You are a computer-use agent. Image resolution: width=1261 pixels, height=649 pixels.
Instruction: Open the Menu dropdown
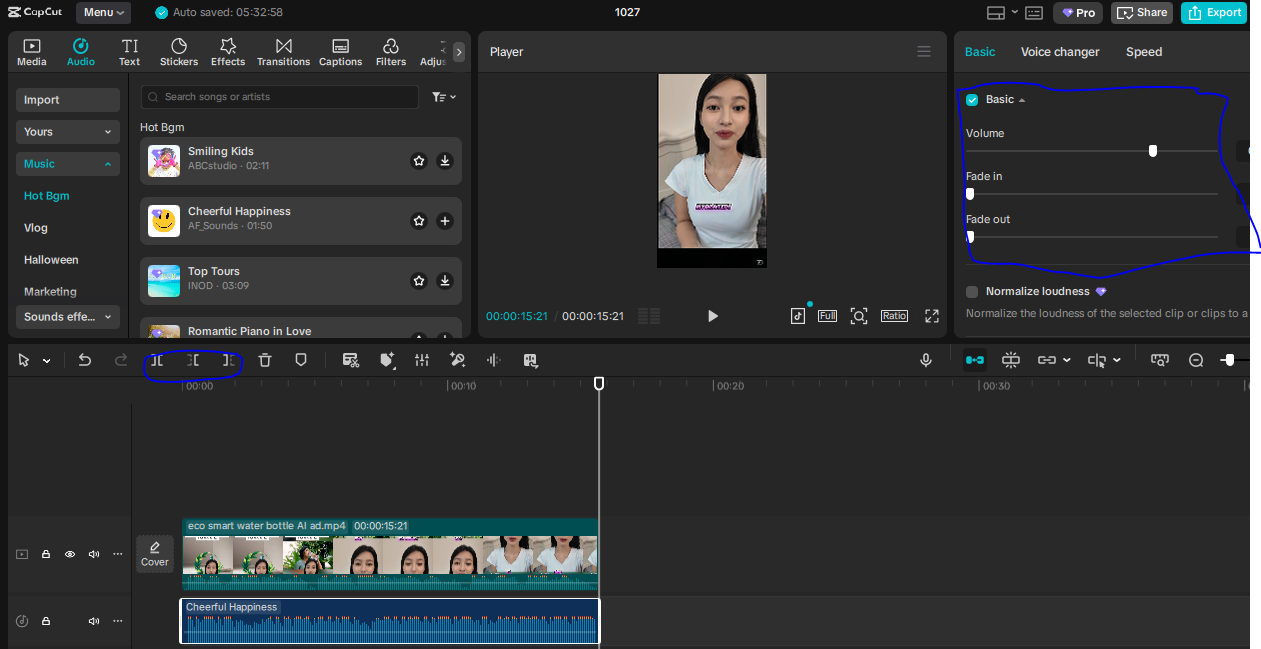(104, 13)
